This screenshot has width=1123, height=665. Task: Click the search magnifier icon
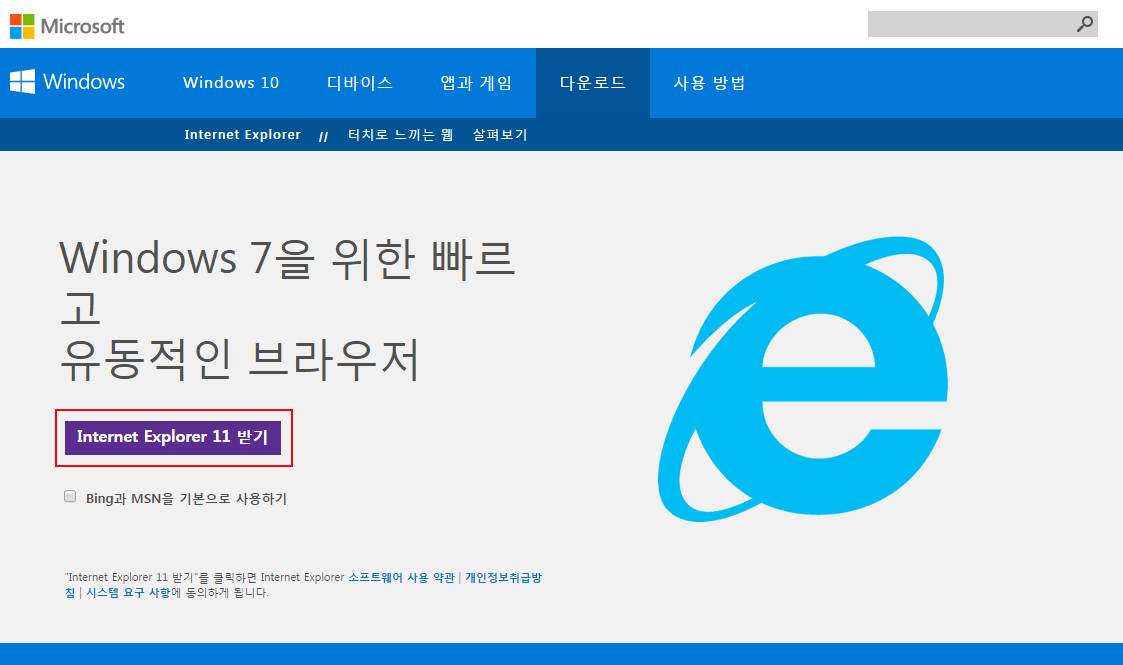pos(1084,24)
